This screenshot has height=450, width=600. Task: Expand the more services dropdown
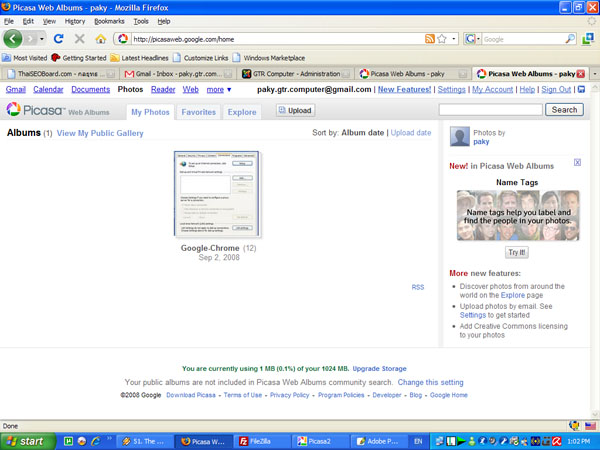(219, 90)
